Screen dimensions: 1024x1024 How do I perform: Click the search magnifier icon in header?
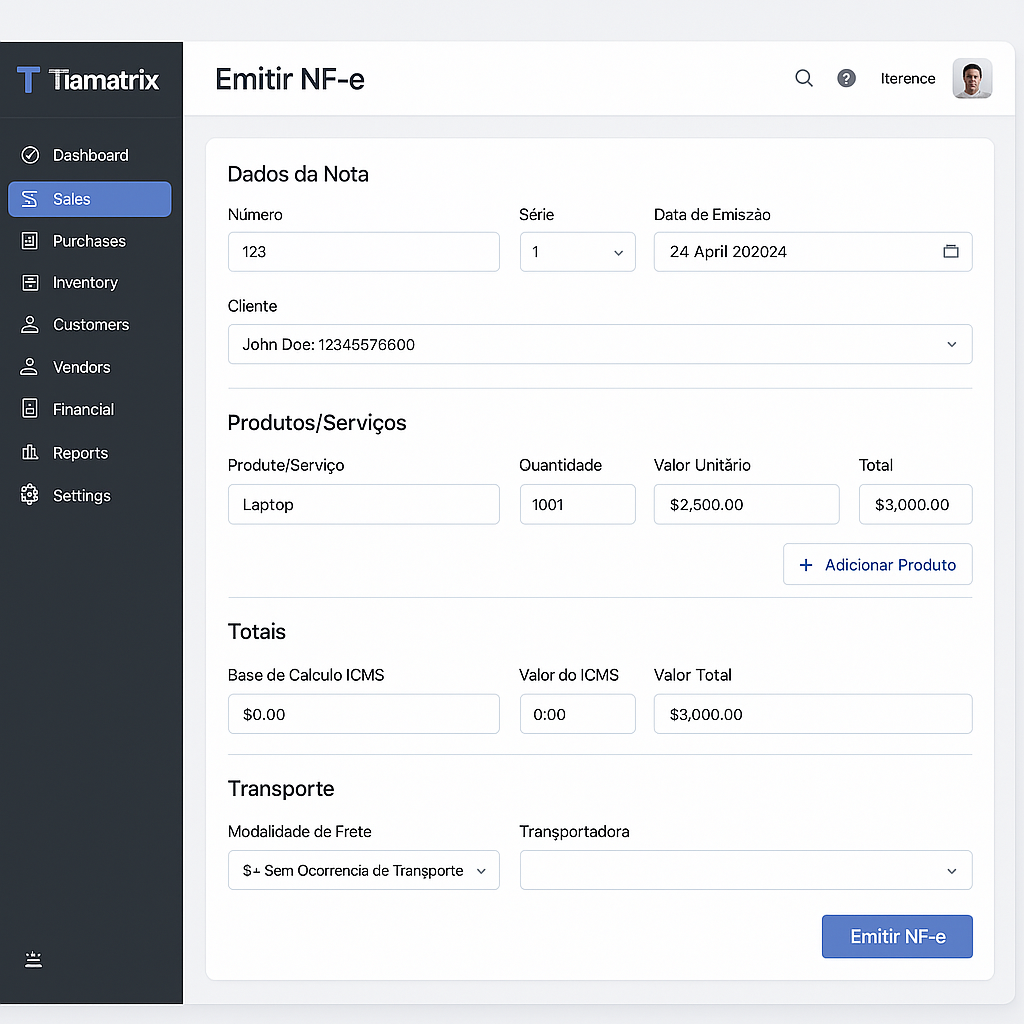(x=803, y=78)
